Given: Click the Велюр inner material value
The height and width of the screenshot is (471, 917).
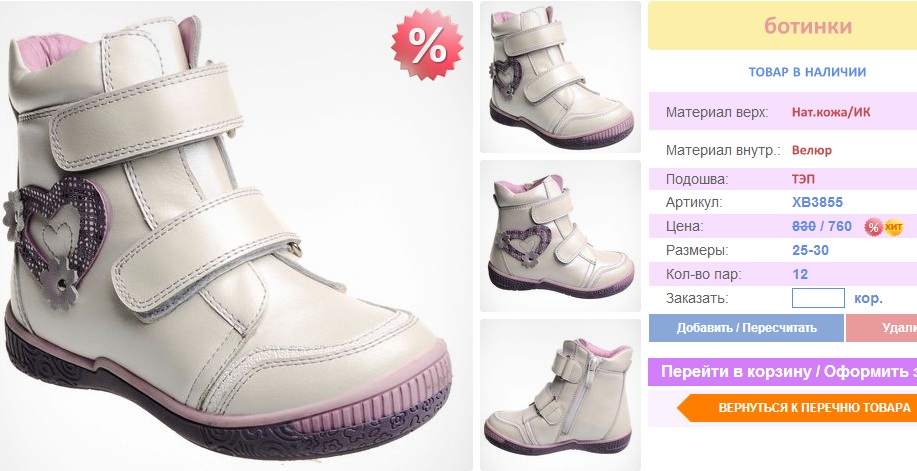Looking at the screenshot, I should point(812,150).
